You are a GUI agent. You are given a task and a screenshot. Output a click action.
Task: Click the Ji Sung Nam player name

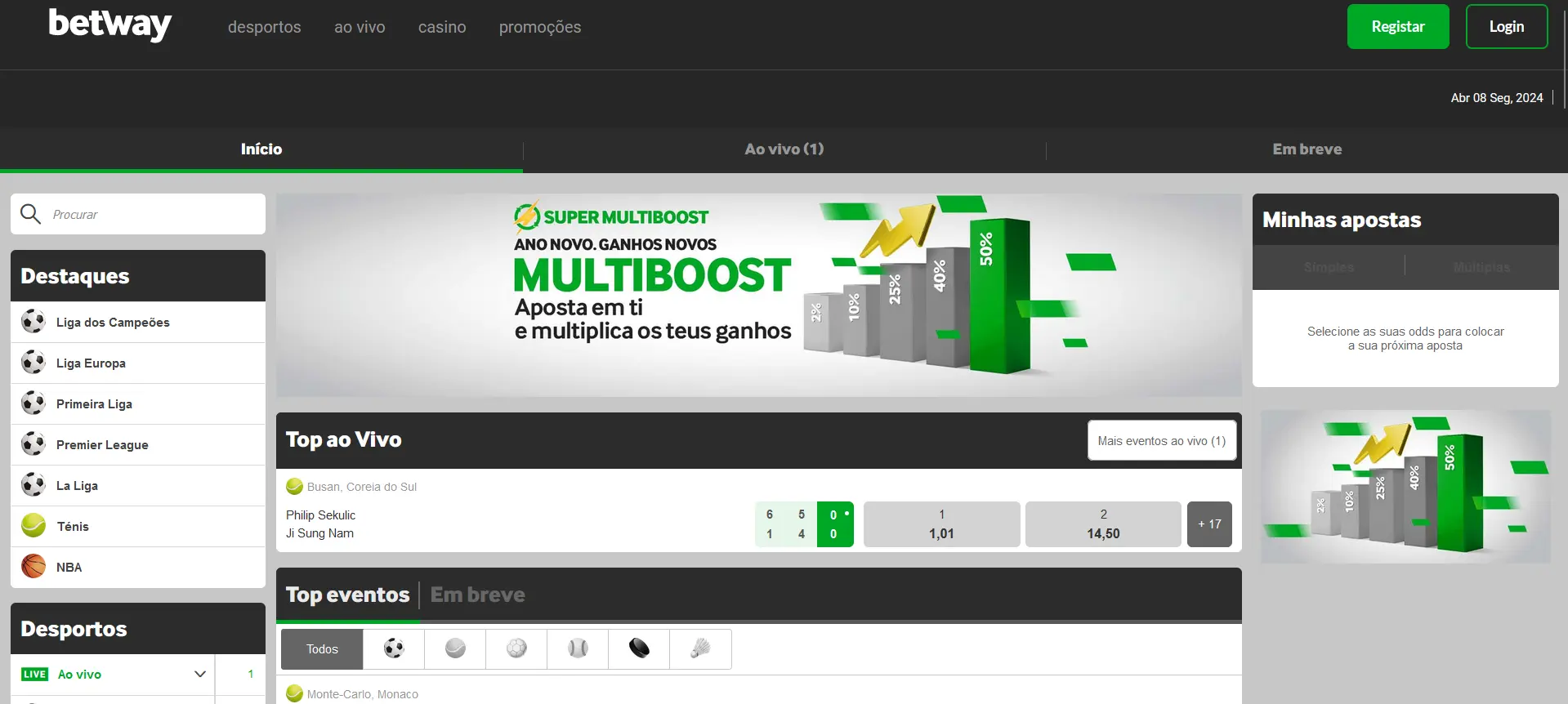click(x=319, y=533)
